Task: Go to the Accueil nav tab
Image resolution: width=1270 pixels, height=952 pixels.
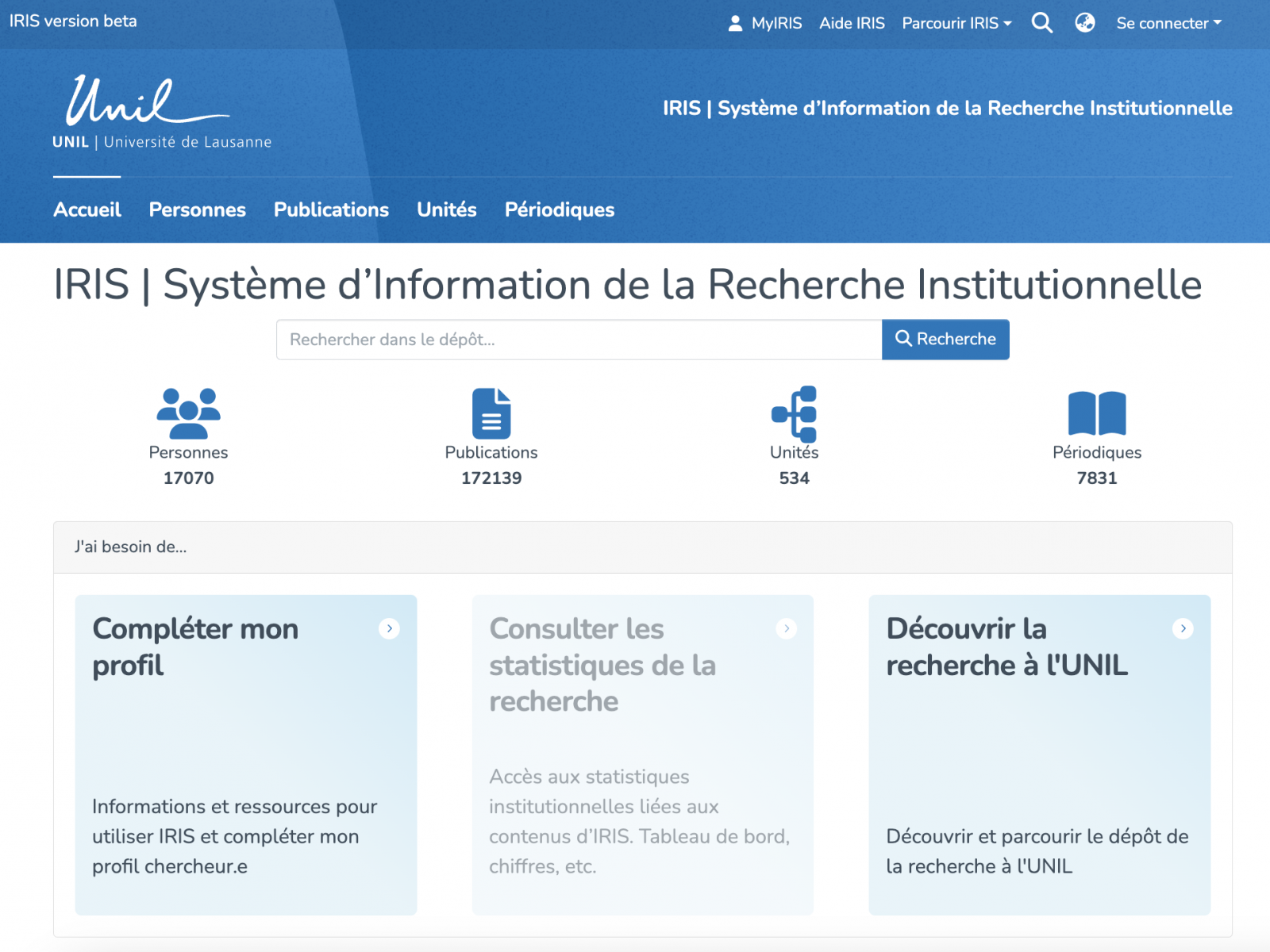Action: click(87, 209)
